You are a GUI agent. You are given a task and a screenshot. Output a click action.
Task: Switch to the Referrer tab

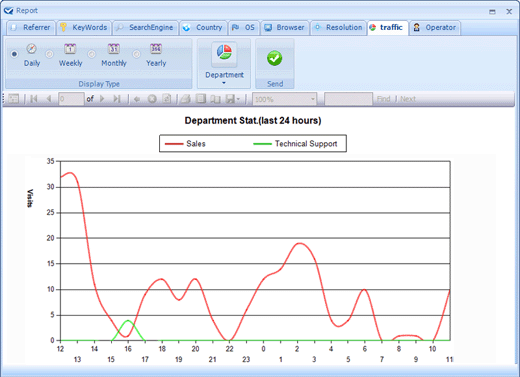pyautogui.click(x=30, y=28)
